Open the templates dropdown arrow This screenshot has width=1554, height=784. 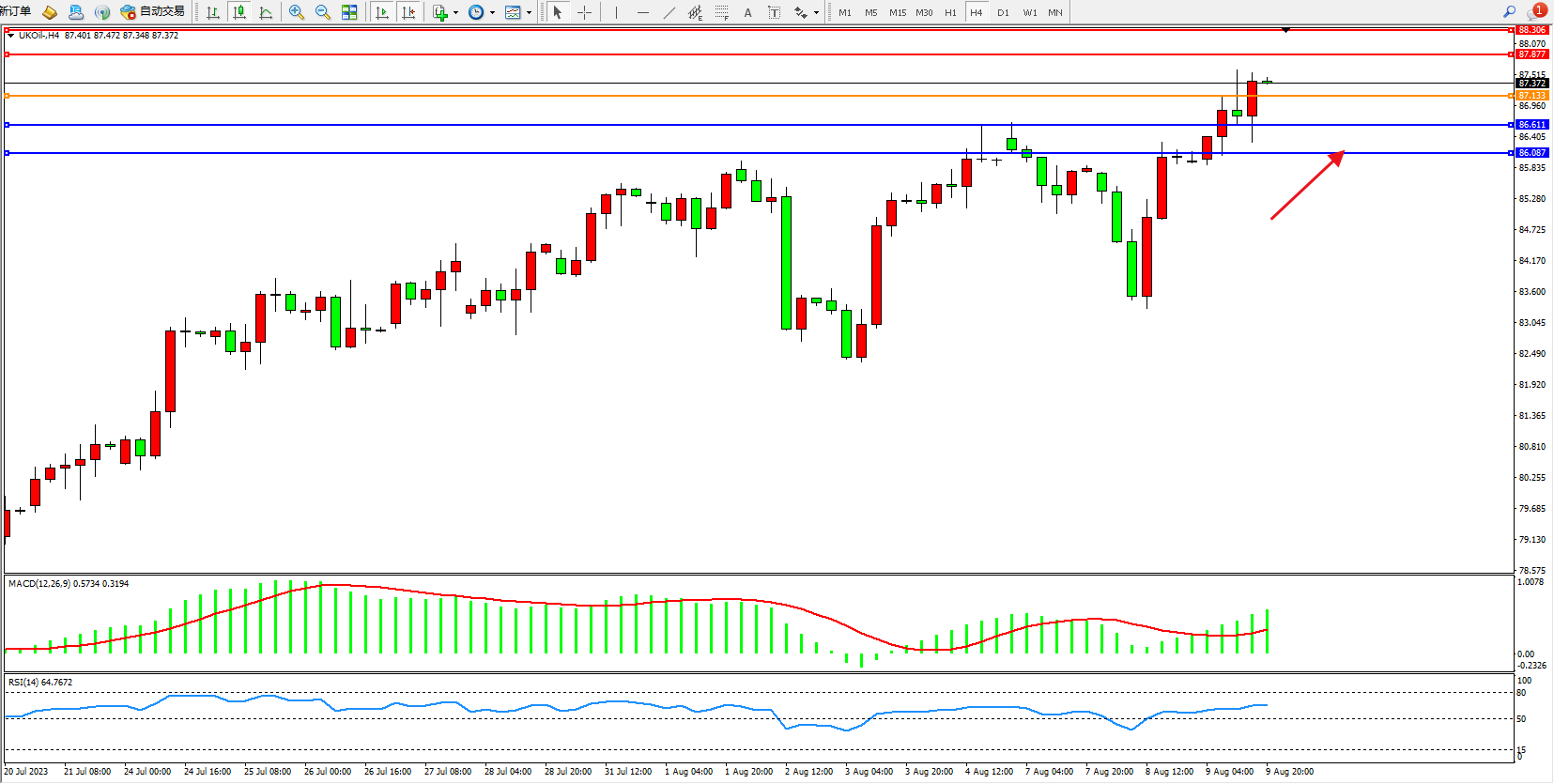[529, 13]
